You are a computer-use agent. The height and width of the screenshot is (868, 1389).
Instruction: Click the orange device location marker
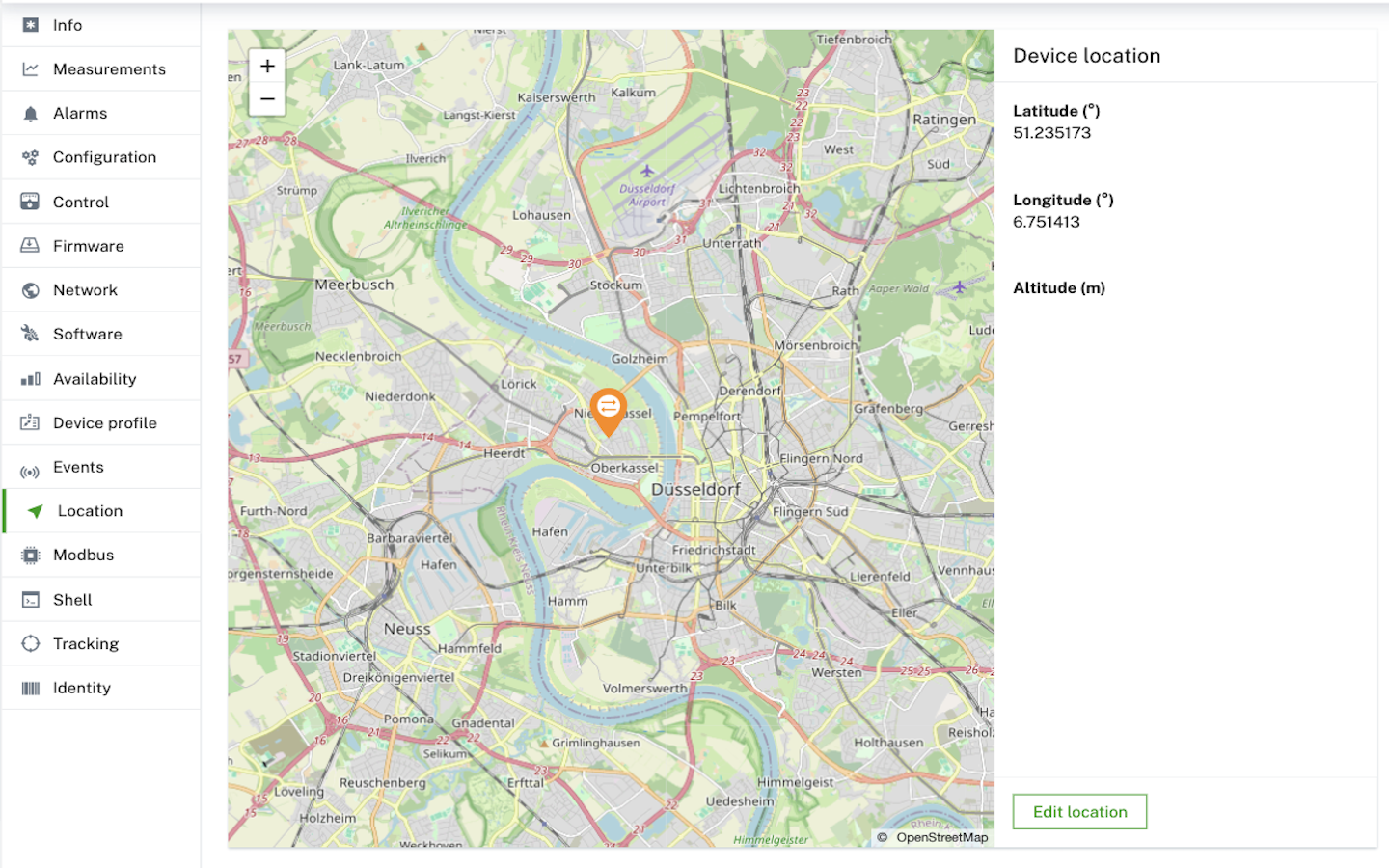tap(609, 407)
